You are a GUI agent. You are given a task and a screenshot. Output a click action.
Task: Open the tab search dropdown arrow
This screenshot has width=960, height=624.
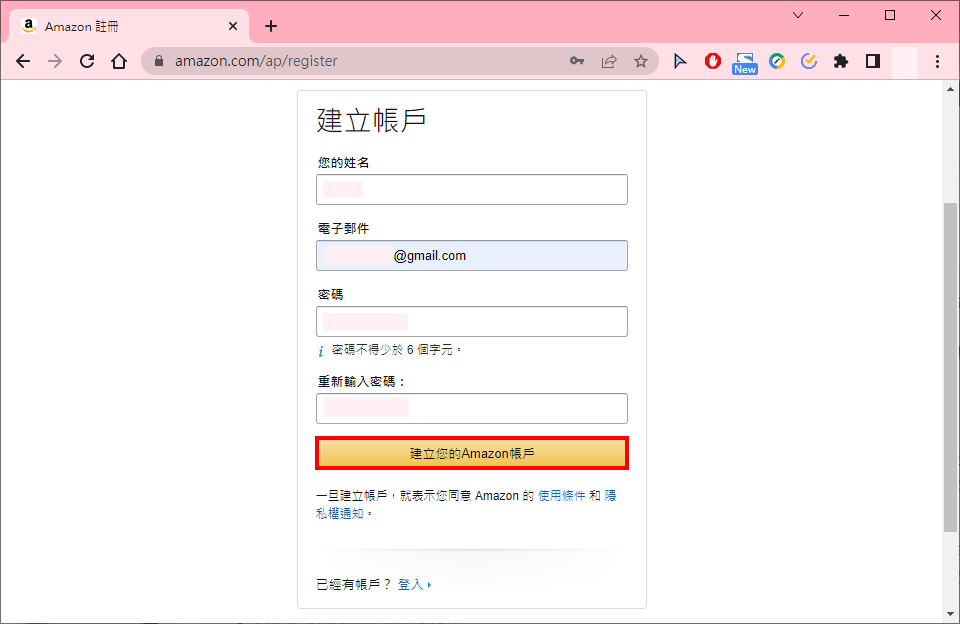click(798, 15)
